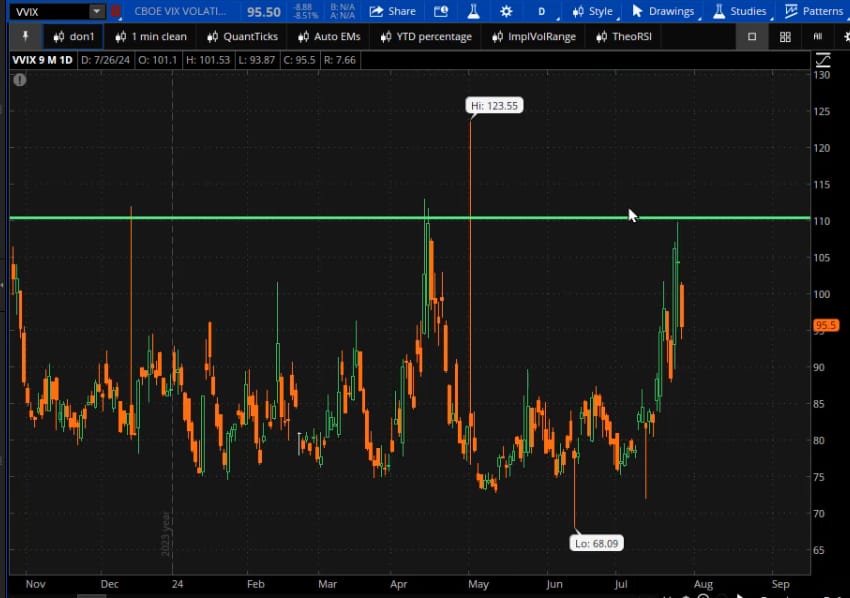Open the Patterns menu
This screenshot has width=850, height=598.
pyautogui.click(x=814, y=11)
